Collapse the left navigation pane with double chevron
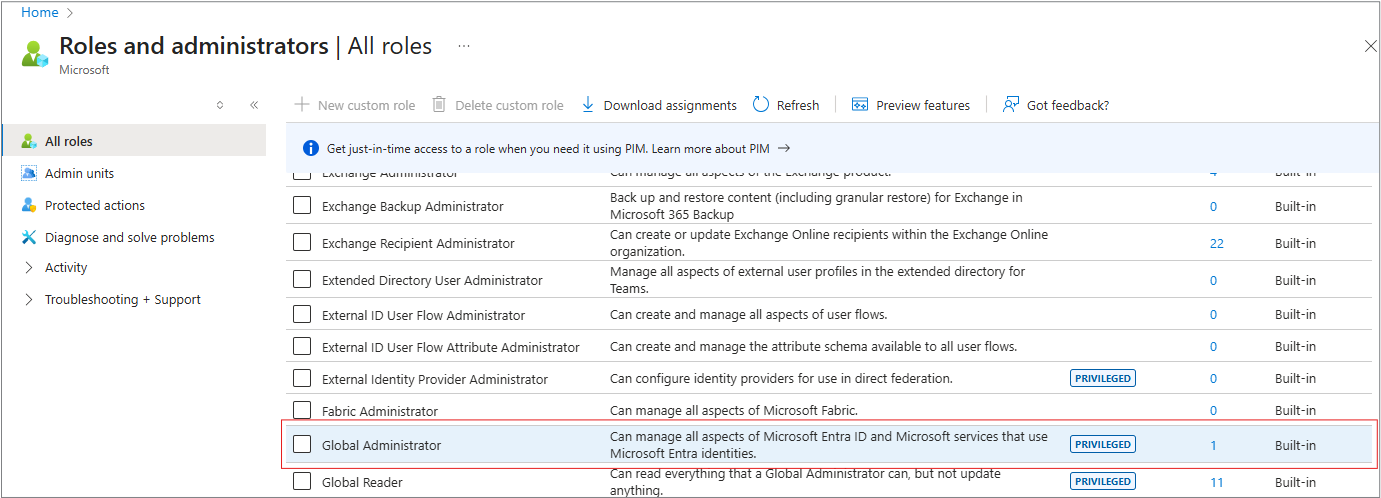The image size is (1381, 498). pos(254,105)
